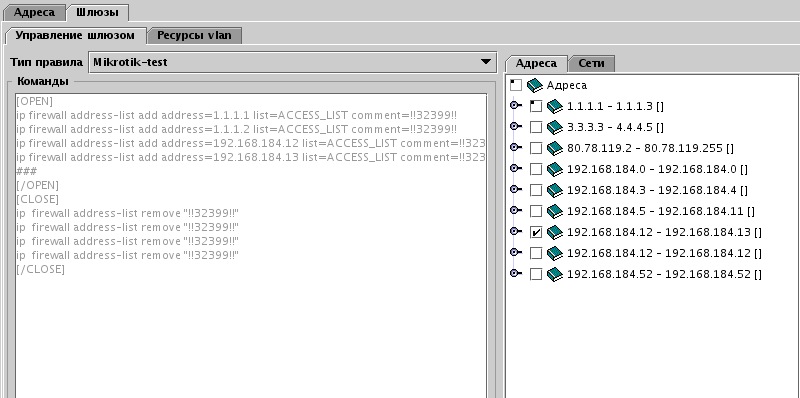This screenshot has width=800, height=398.
Task: Open the Управление шлюзом tab
Action: (x=75, y=35)
